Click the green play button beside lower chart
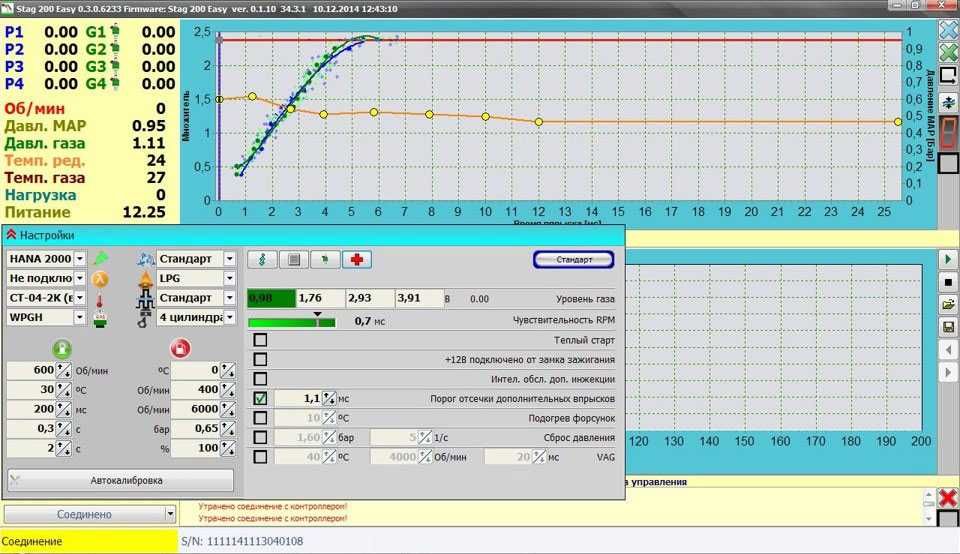960x554 pixels. [947, 259]
